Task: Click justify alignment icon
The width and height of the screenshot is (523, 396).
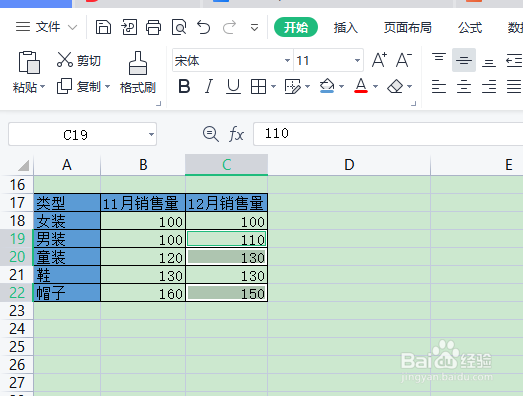Action: click(x=514, y=86)
